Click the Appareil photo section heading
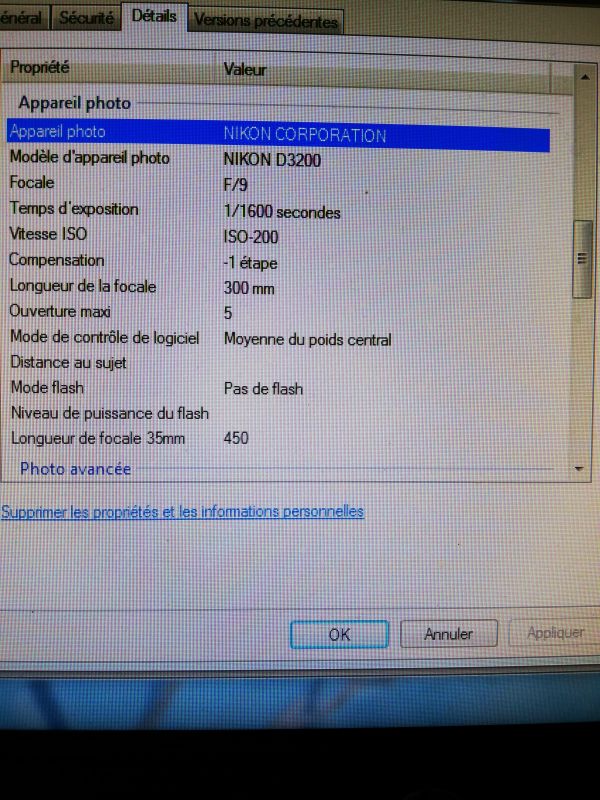Image resolution: width=600 pixels, height=800 pixels. coord(75,104)
